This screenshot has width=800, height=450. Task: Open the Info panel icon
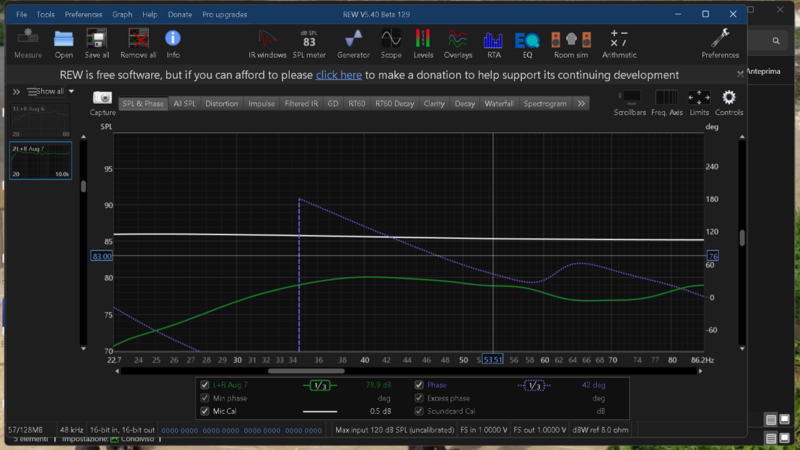pyautogui.click(x=172, y=43)
